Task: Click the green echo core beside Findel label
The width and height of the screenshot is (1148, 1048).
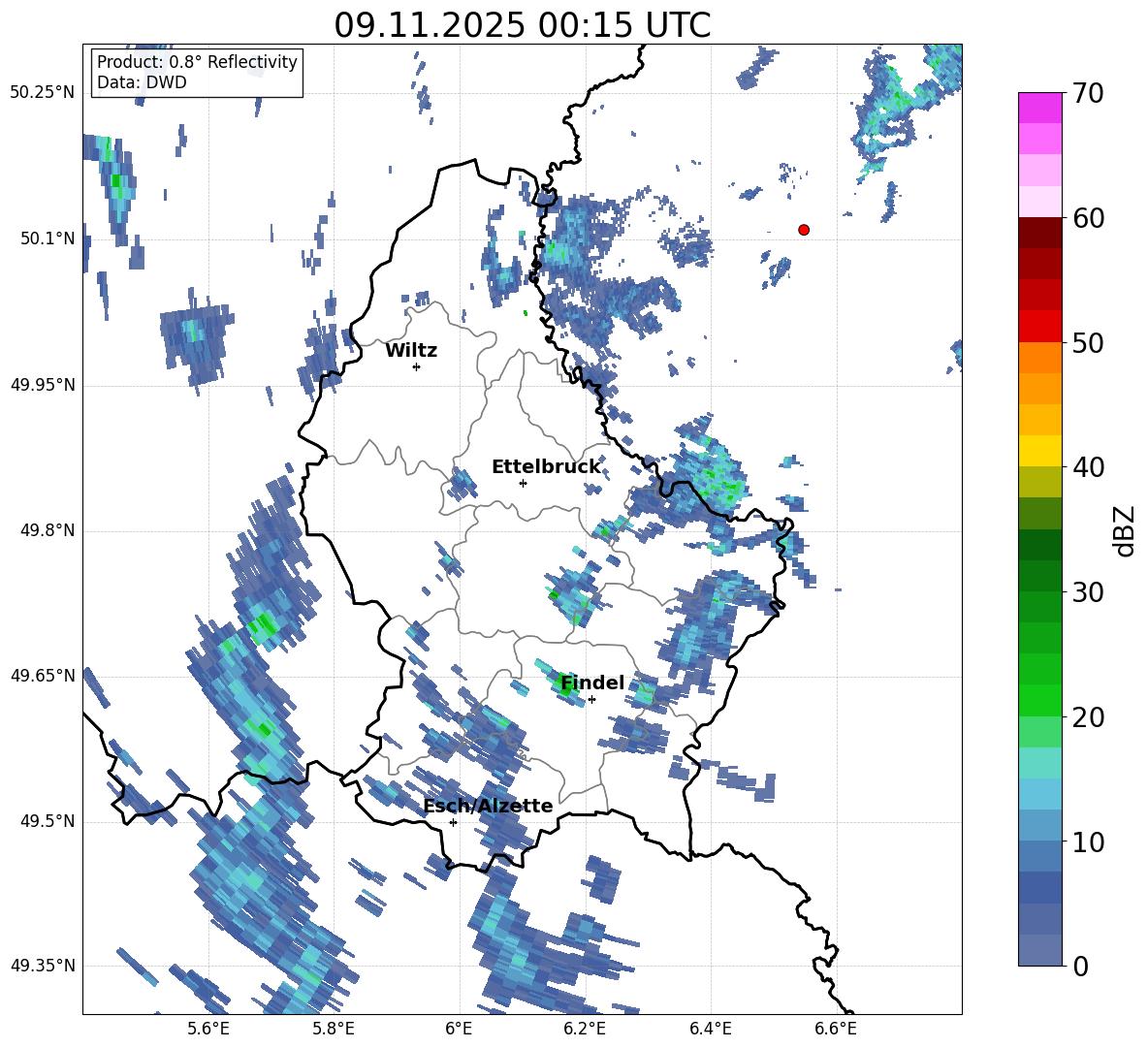Action: pos(563,686)
